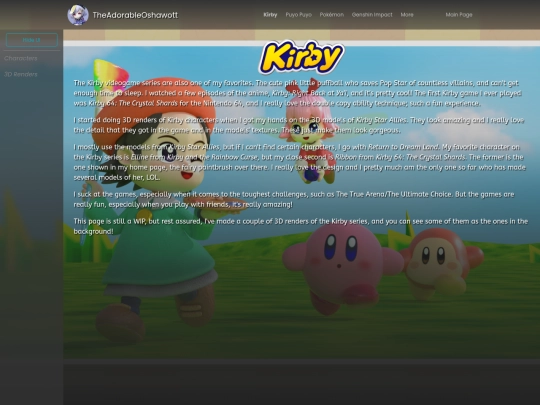Open the Puyo Puyo navigation tab
Screen dimensions: 540x405
click(x=298, y=15)
